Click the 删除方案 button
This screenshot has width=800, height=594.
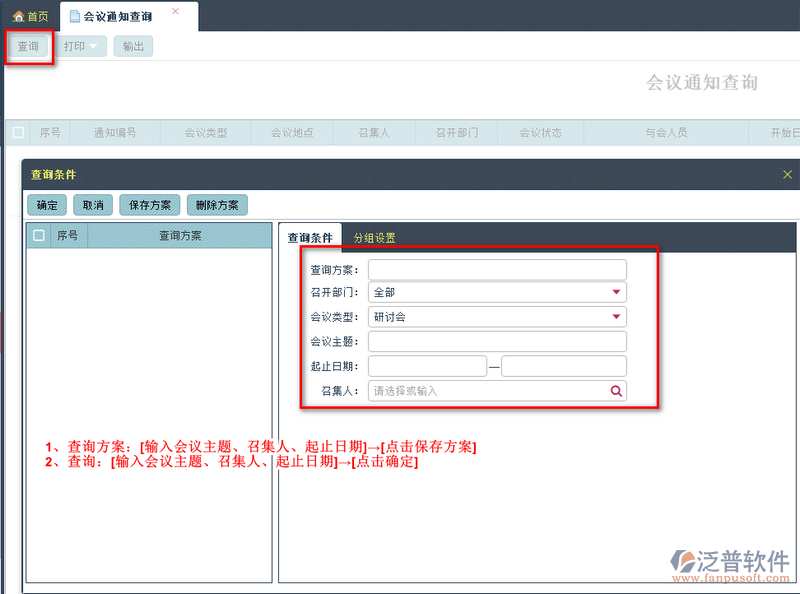(216, 205)
